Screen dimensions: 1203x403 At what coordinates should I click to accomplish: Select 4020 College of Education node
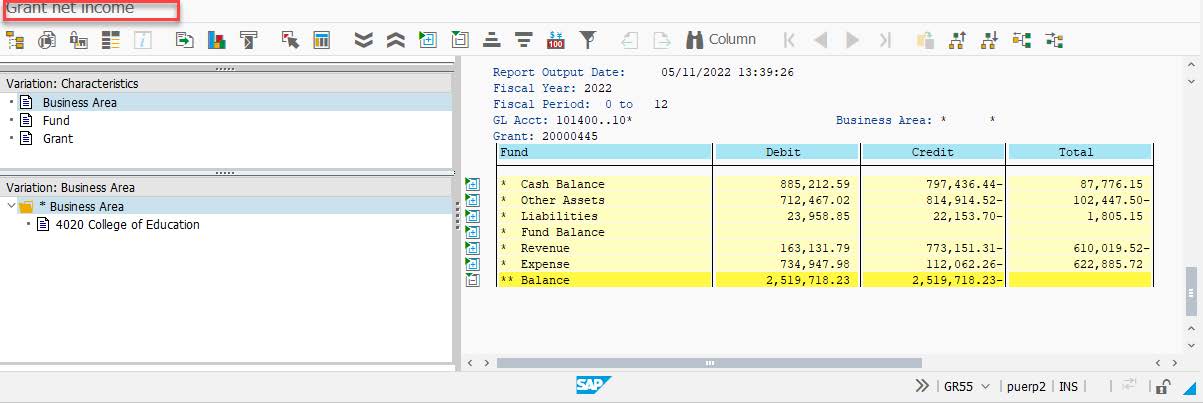tap(127, 224)
